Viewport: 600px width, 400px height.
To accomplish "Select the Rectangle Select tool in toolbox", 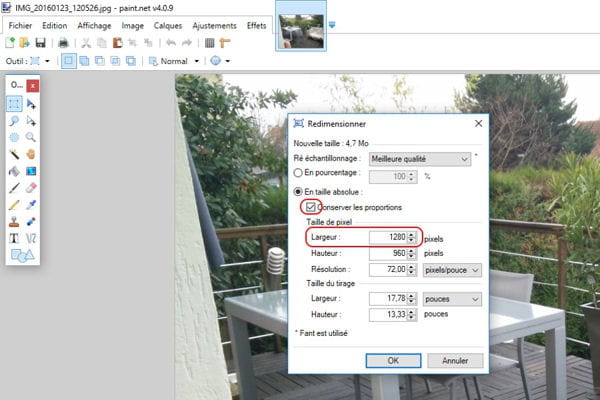I will click(14, 104).
